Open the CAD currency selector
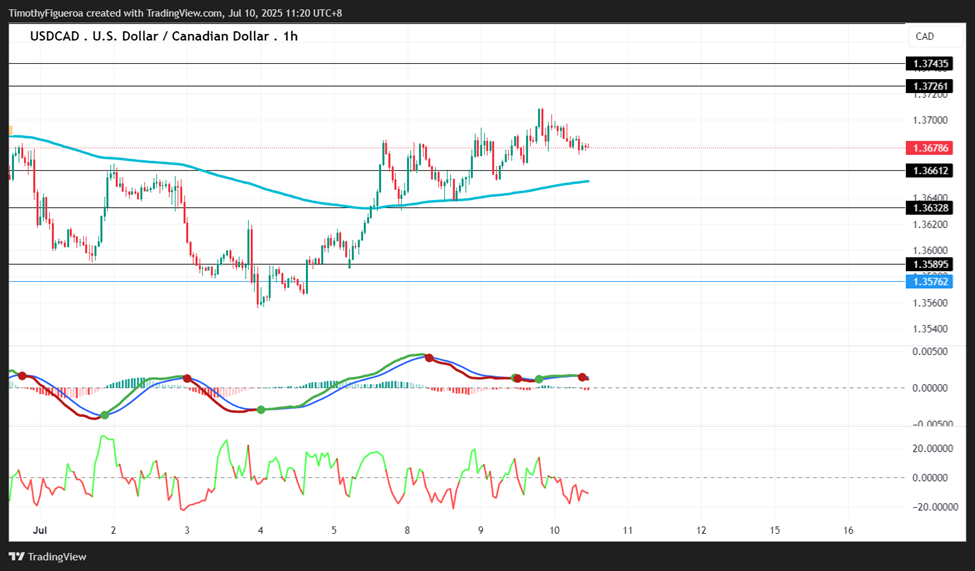Image resolution: width=975 pixels, height=571 pixels. point(935,37)
